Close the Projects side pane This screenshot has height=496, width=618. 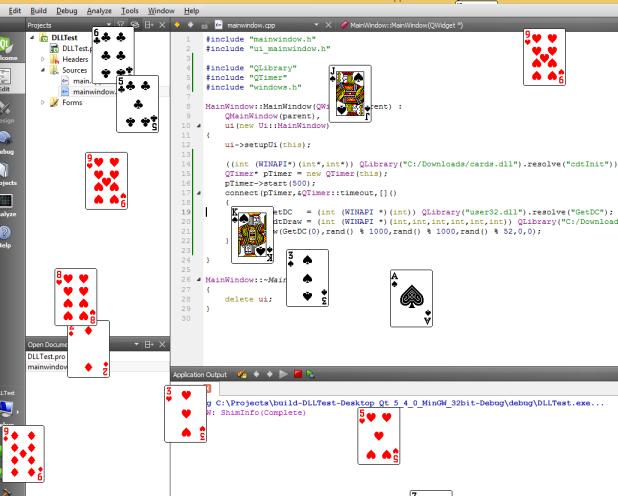point(162,25)
